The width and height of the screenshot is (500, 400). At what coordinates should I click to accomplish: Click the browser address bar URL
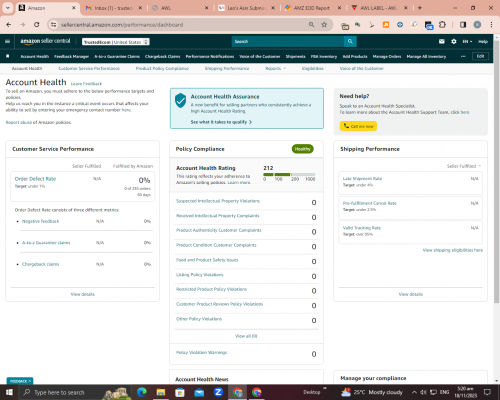coord(122,25)
